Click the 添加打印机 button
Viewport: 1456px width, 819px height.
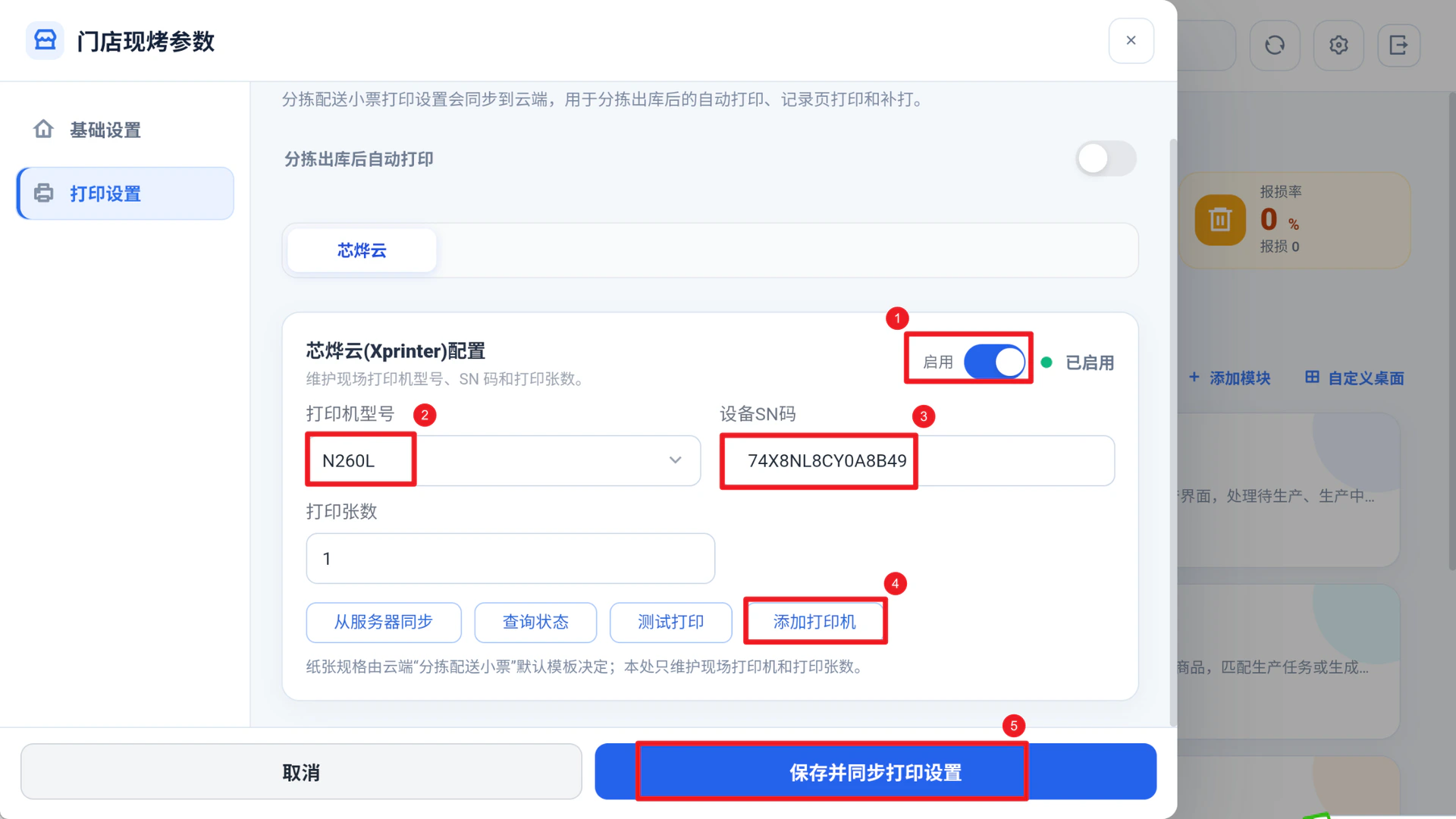pos(814,622)
